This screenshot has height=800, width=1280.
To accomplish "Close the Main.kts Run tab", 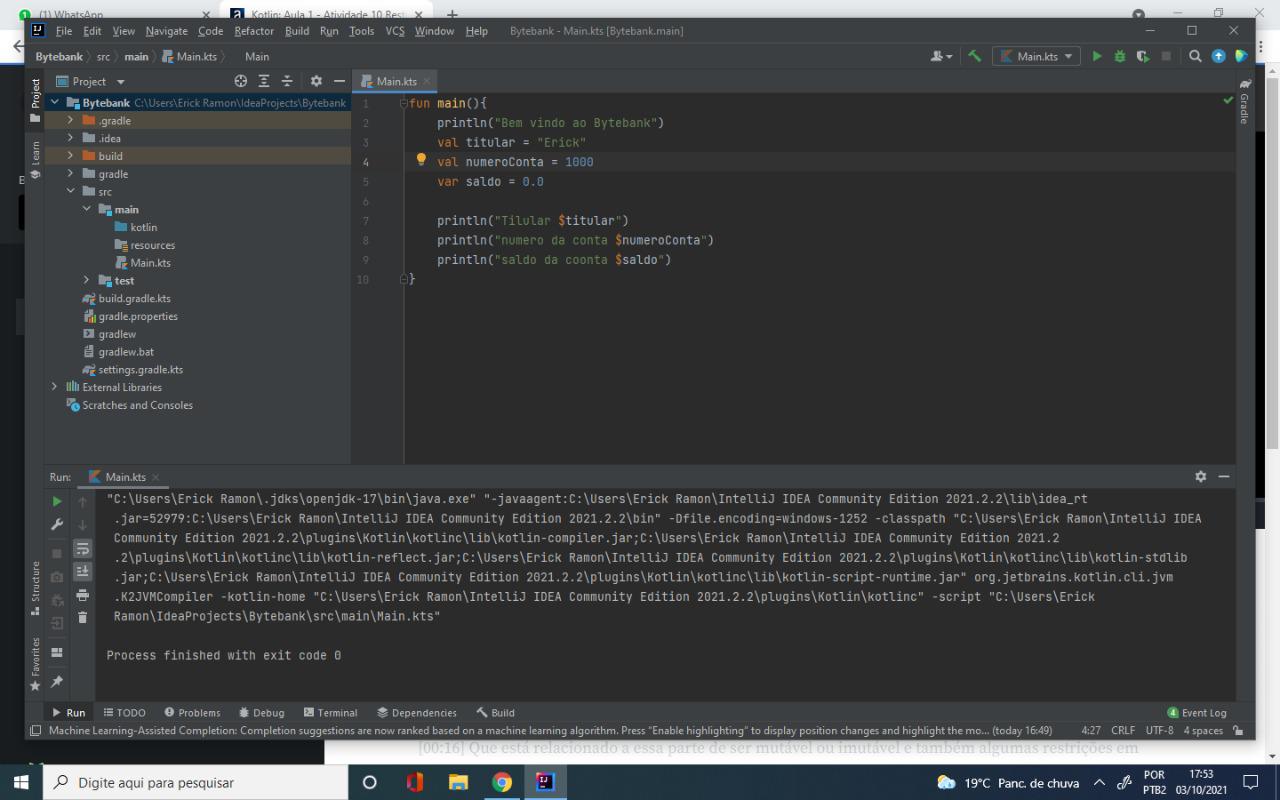I will 156,477.
